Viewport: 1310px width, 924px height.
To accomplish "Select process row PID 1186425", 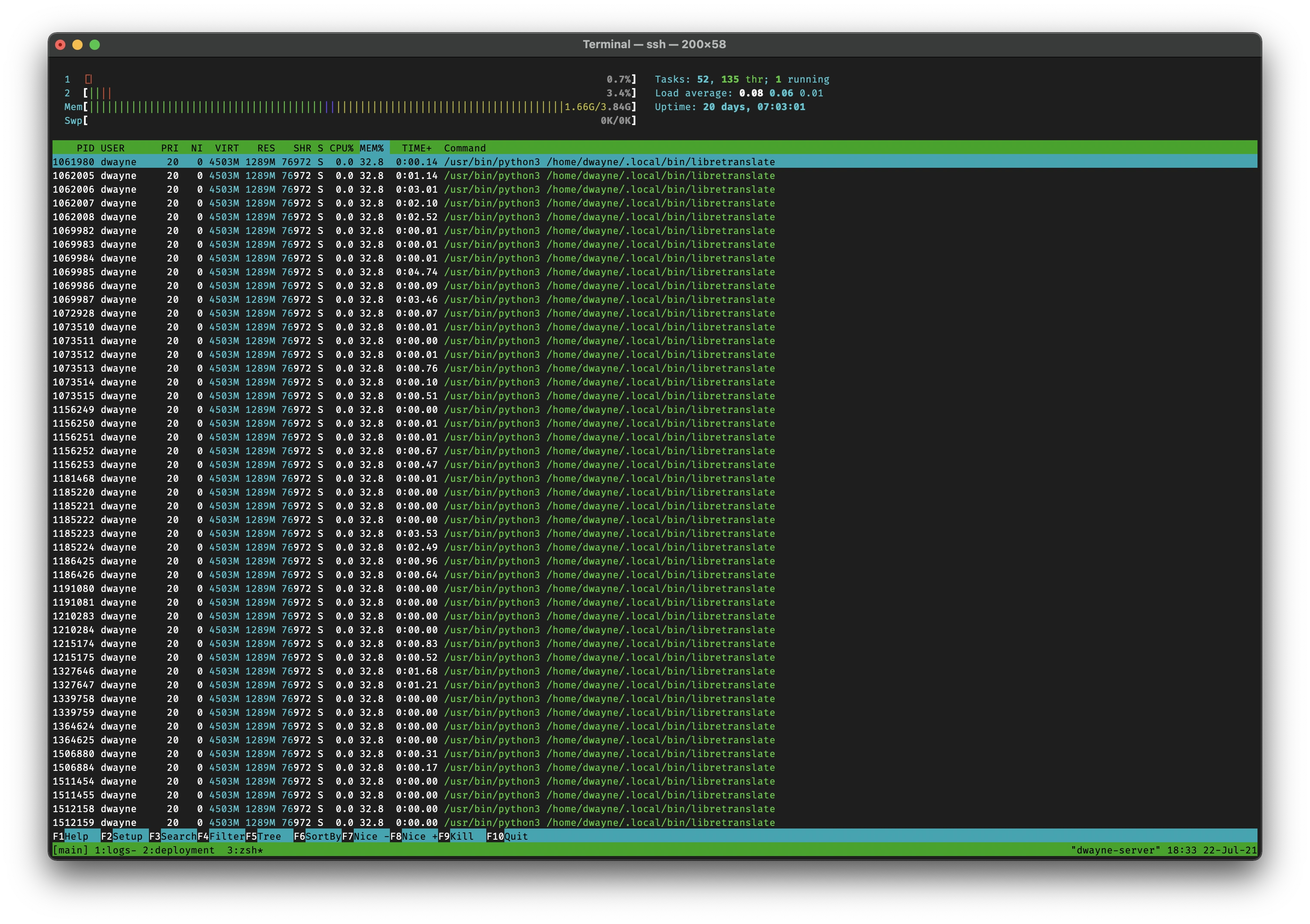I will [x=655, y=561].
